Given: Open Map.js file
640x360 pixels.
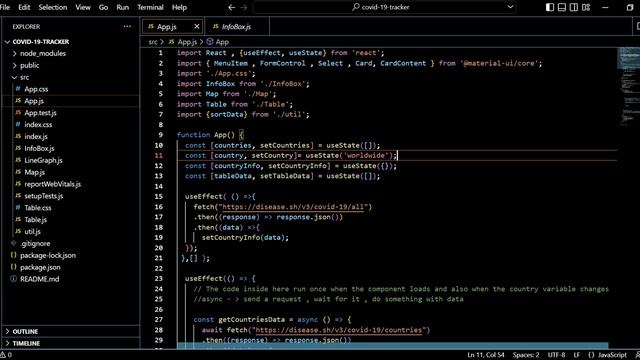Looking at the screenshot, I should click(34, 172).
